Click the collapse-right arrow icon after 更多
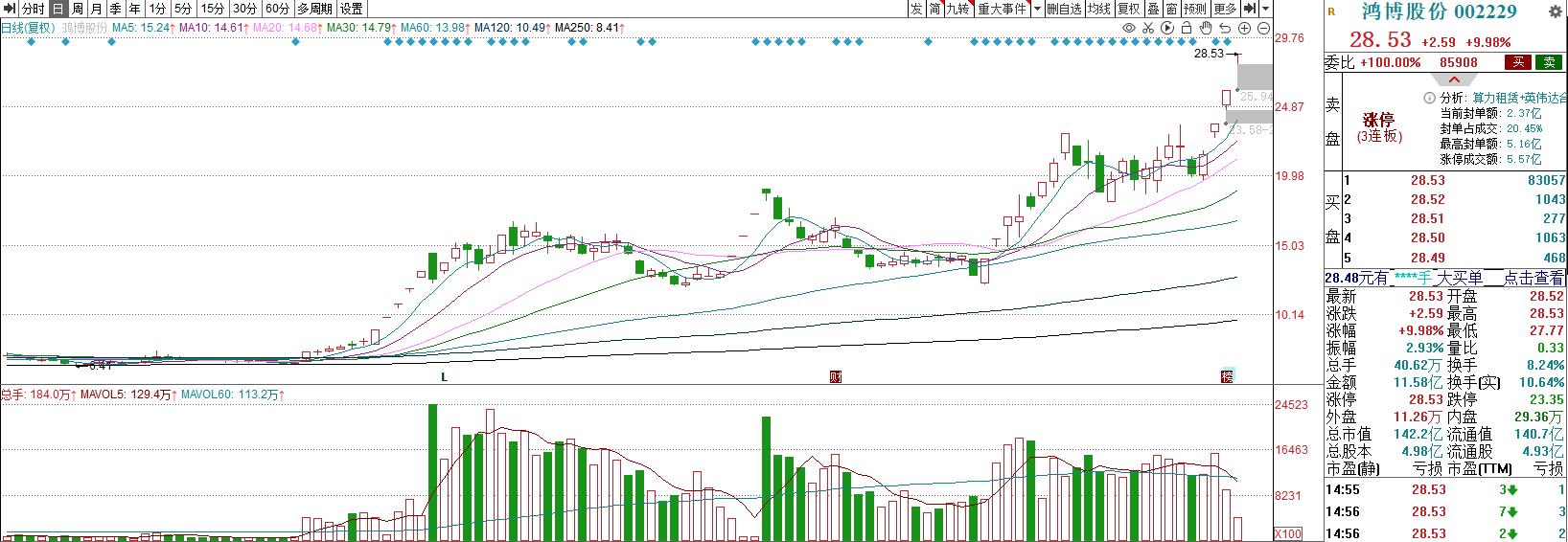The height and width of the screenshot is (542, 1568). click(x=1250, y=9)
